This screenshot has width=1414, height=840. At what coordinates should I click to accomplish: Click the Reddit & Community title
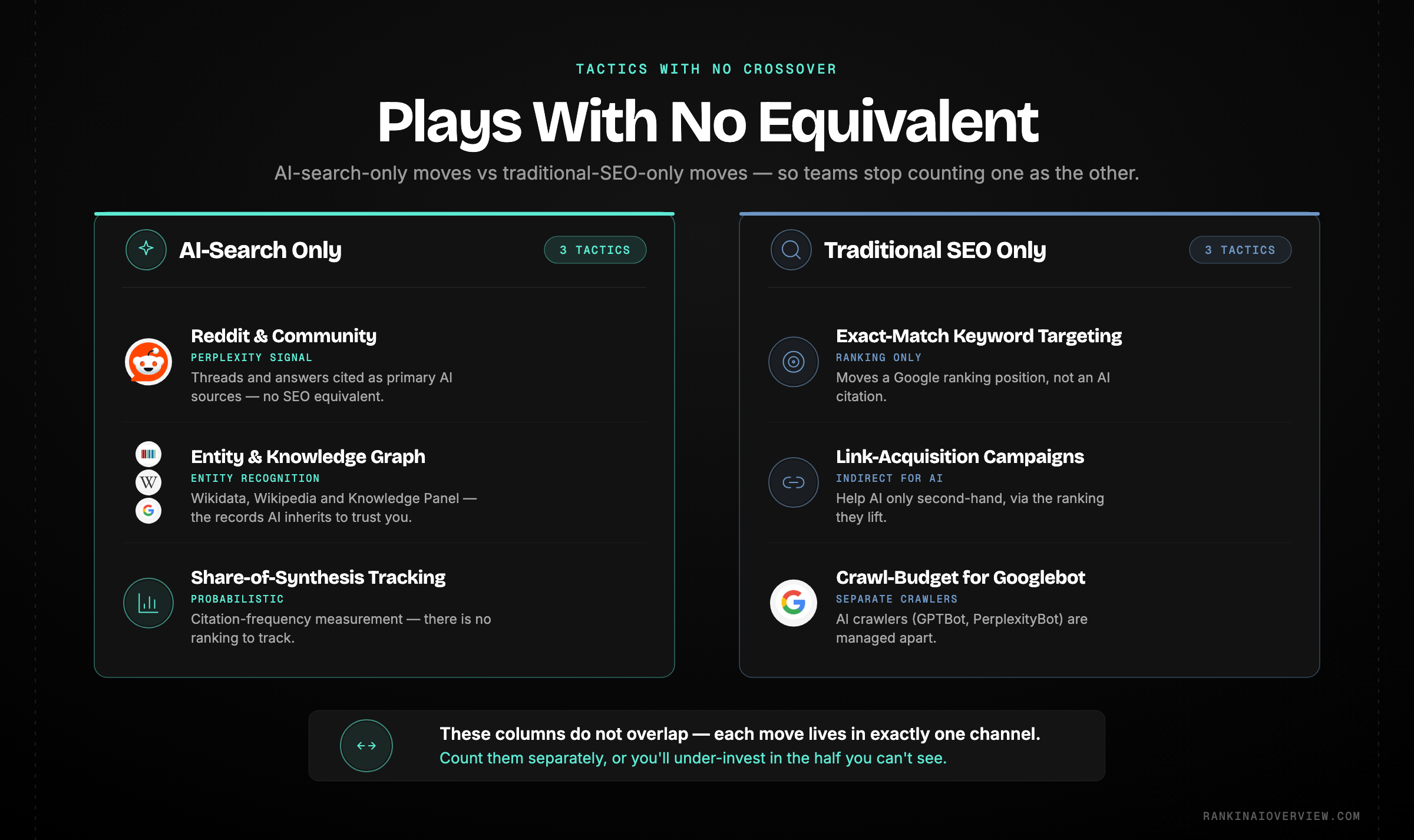tap(283, 336)
